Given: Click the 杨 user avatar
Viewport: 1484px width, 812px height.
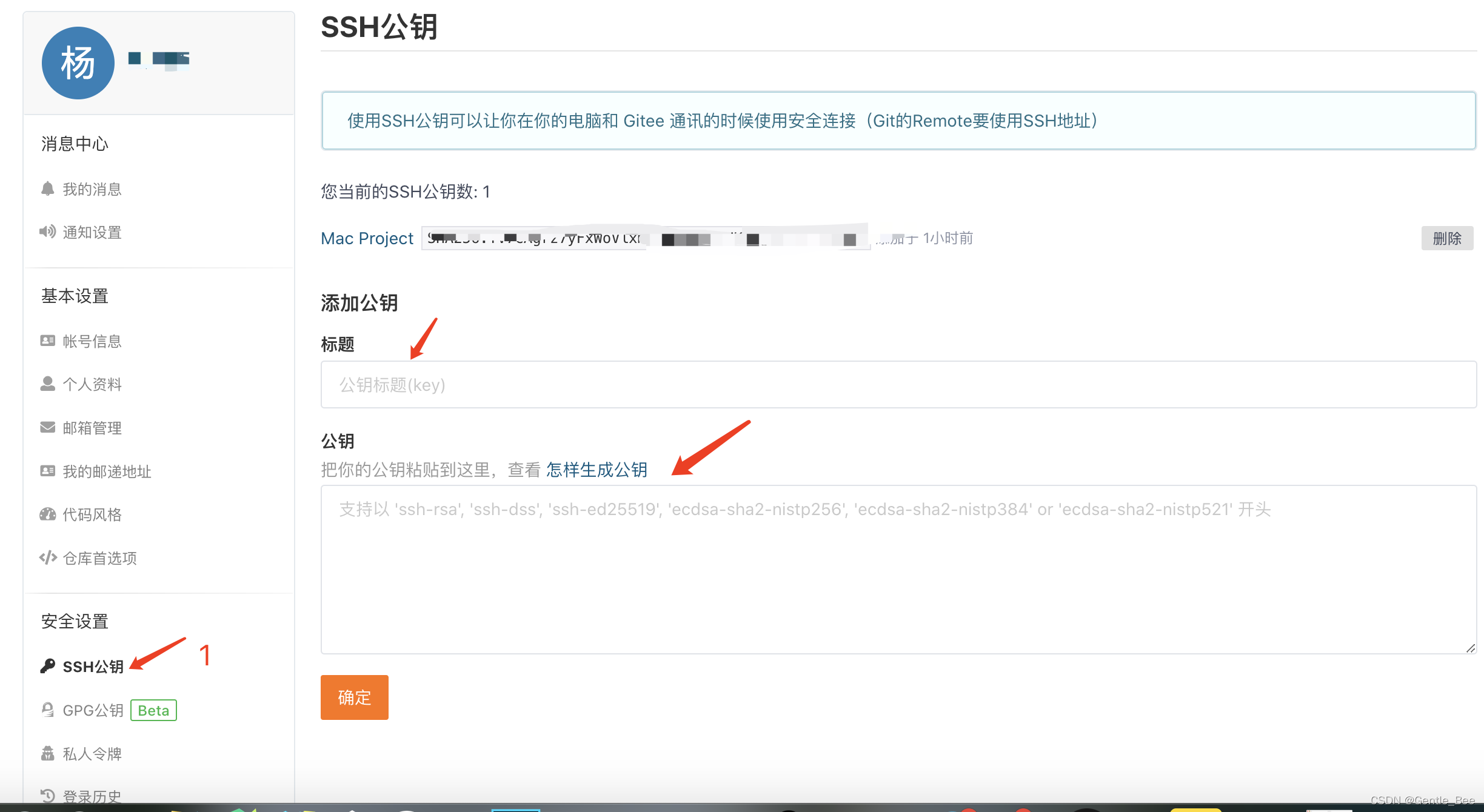Looking at the screenshot, I should 78,63.
